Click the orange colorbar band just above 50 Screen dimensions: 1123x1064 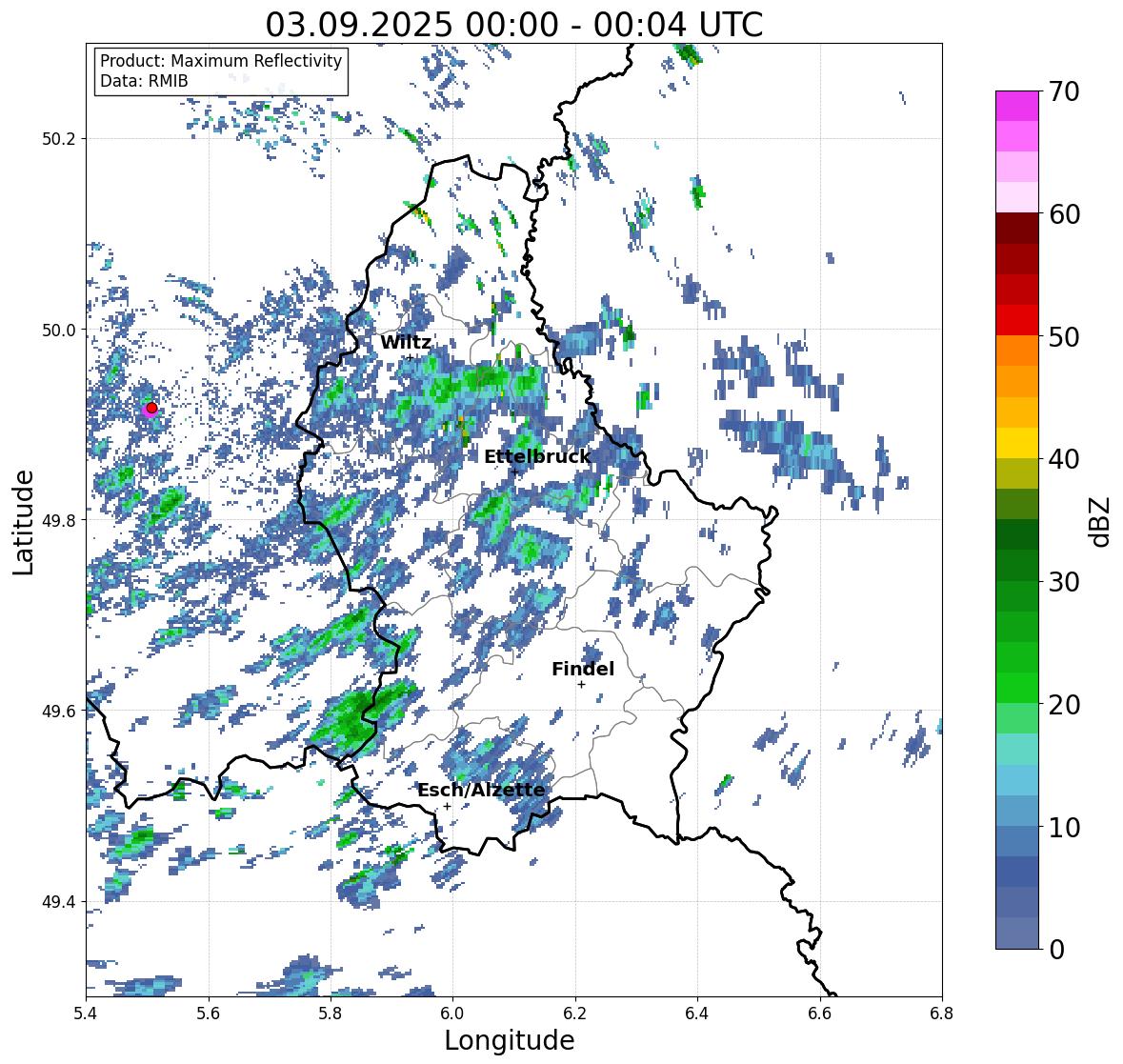1017,351
